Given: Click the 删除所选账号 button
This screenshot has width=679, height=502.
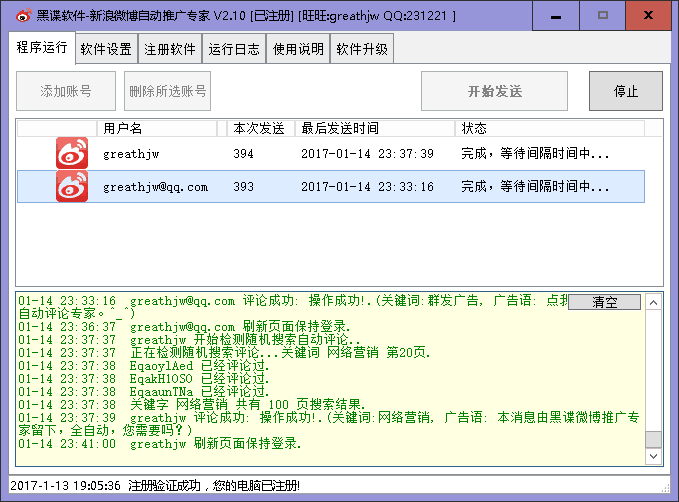Looking at the screenshot, I should pos(168,91).
